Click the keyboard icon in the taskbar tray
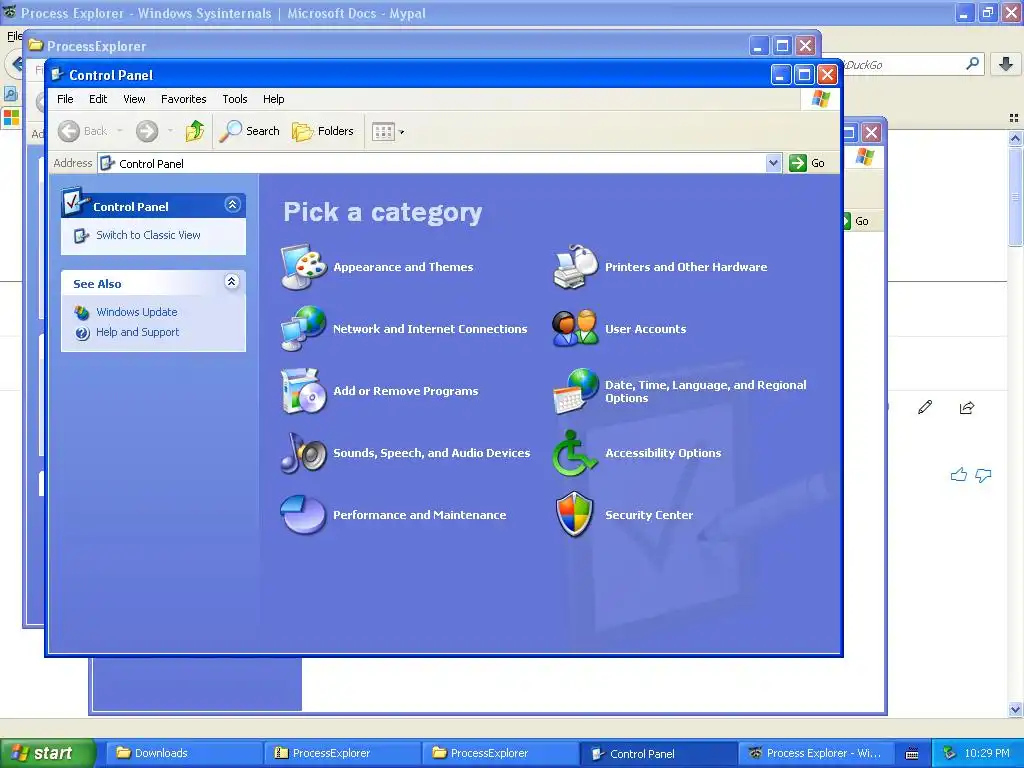Viewport: 1024px width, 768px height. pyautogui.click(x=912, y=754)
